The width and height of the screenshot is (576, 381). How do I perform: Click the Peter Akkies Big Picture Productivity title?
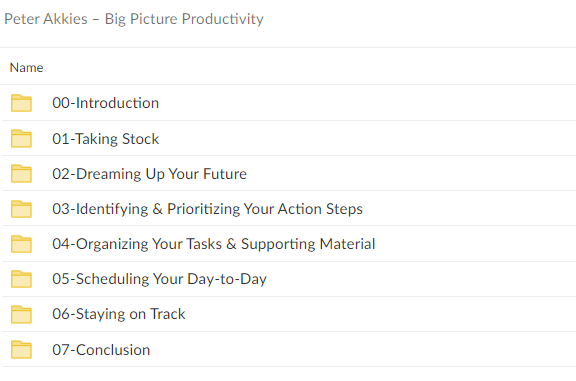click(x=134, y=19)
